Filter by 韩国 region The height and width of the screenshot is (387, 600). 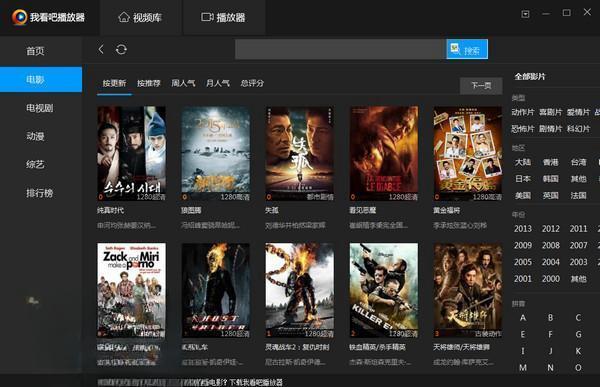pyautogui.click(x=551, y=179)
